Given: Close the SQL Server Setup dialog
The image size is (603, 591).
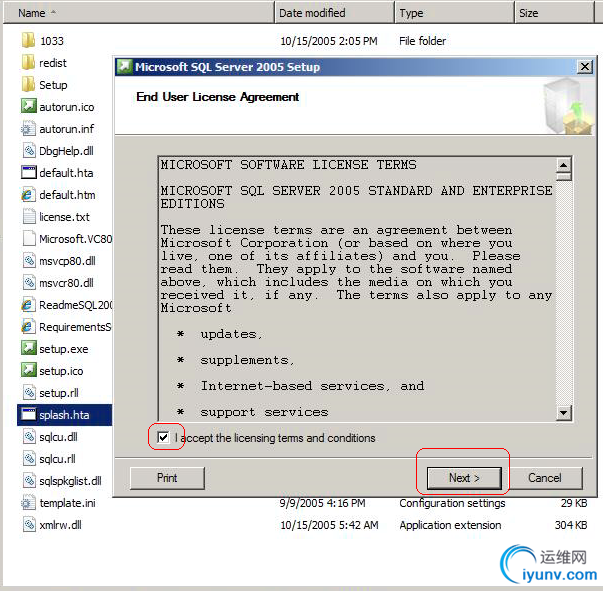Looking at the screenshot, I should (x=585, y=67).
